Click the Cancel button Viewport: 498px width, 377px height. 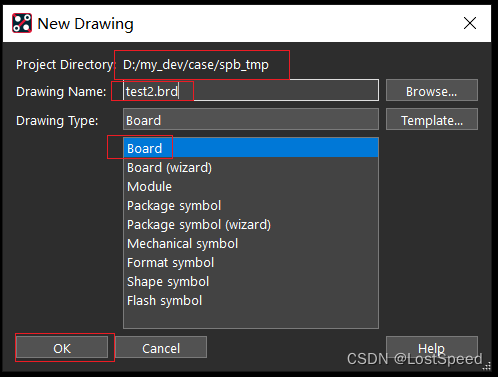coord(161,347)
